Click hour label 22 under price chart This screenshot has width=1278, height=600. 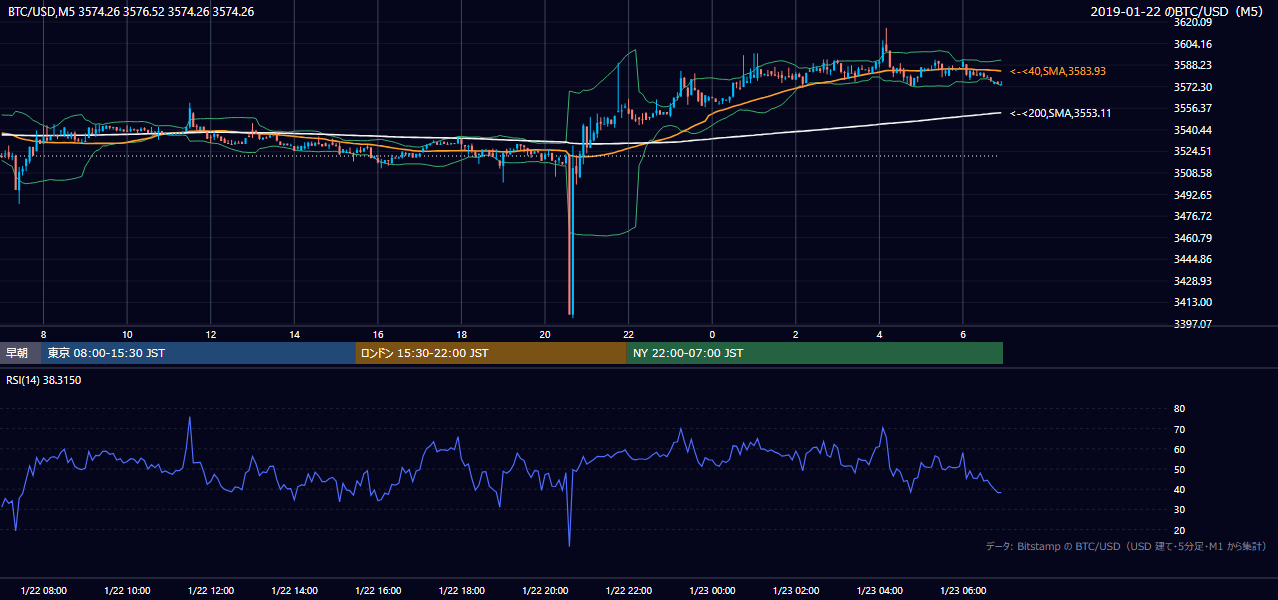pos(628,334)
